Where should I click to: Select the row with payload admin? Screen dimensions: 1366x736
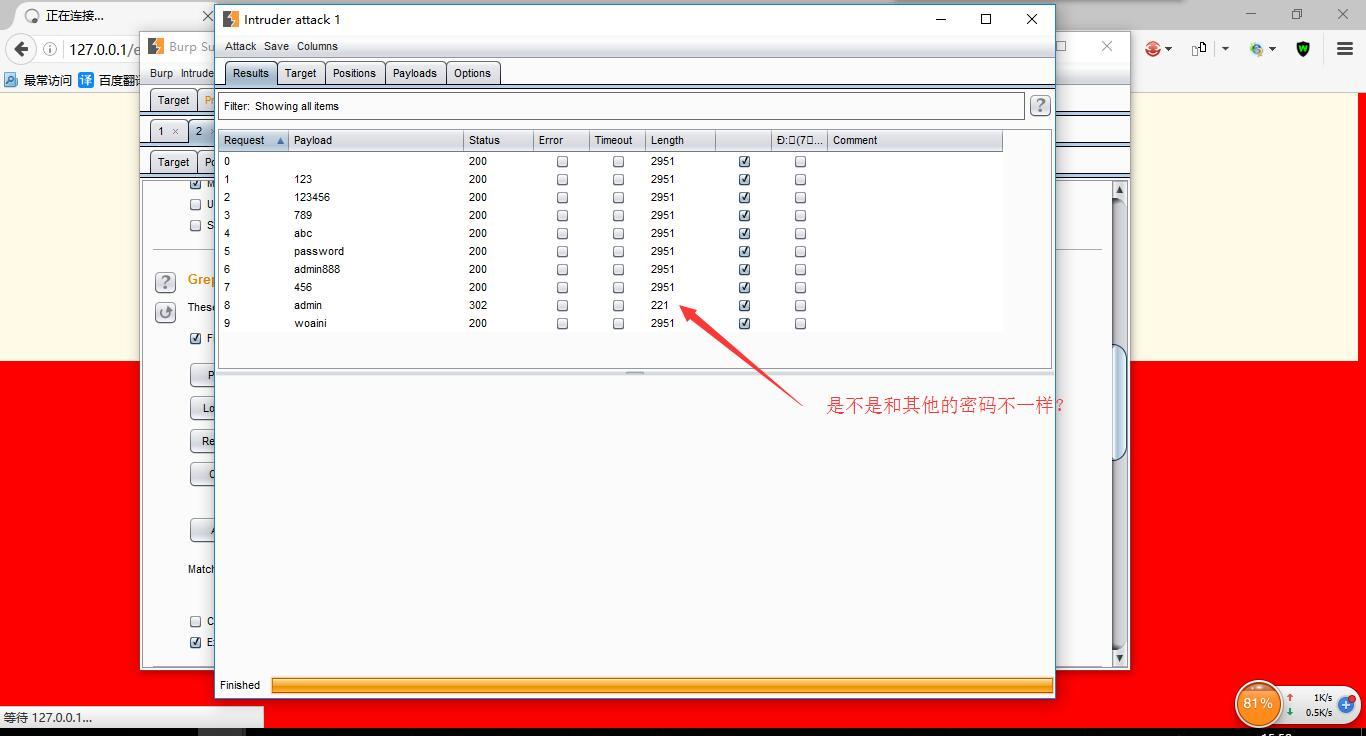pyautogui.click(x=610, y=305)
